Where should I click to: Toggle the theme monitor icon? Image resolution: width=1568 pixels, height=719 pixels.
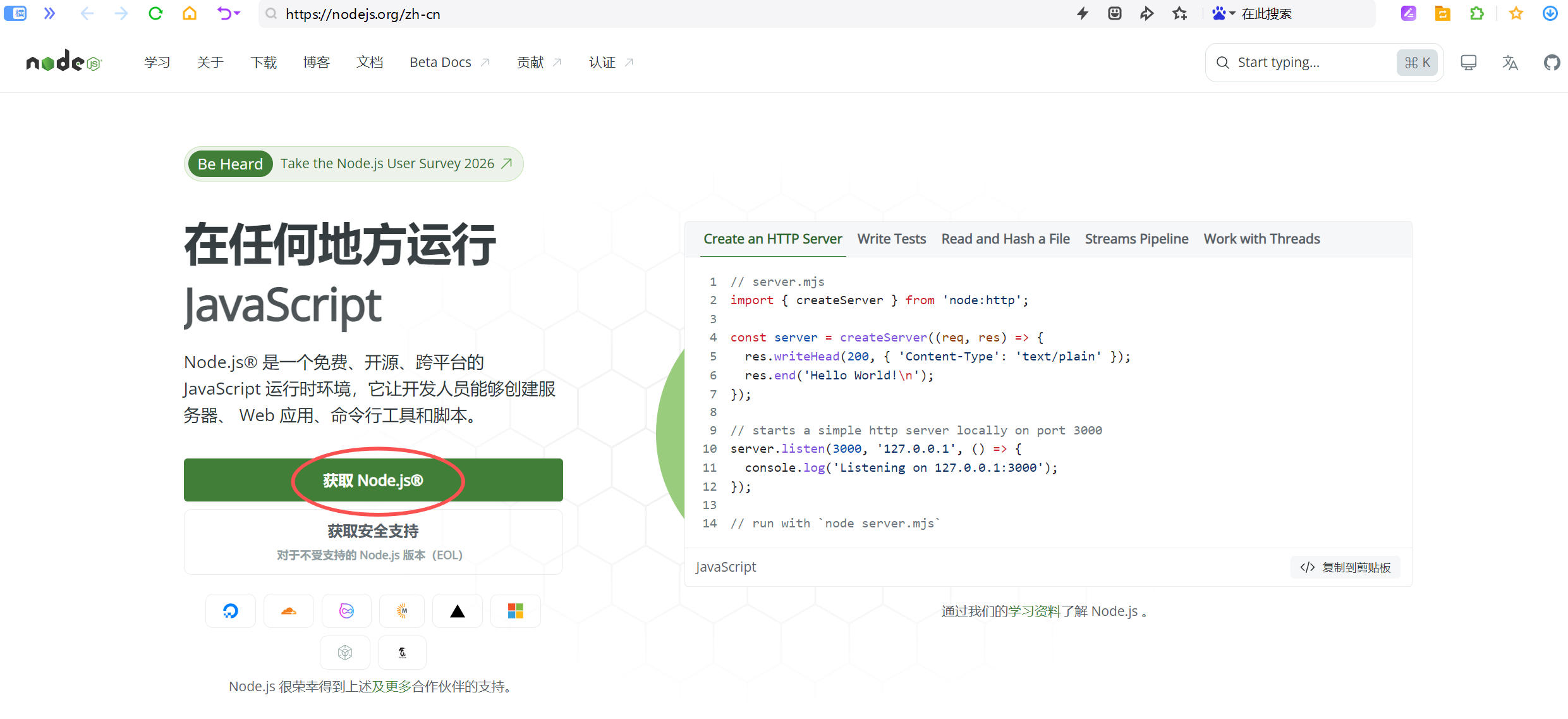(x=1469, y=63)
